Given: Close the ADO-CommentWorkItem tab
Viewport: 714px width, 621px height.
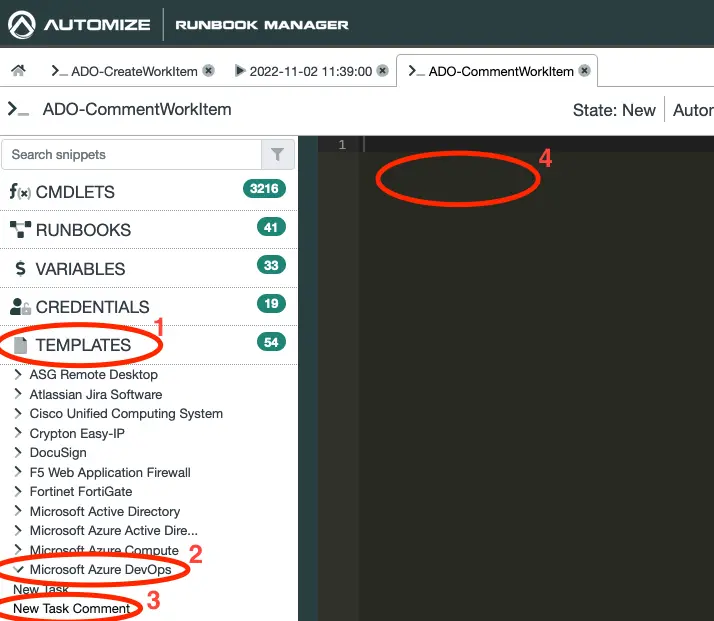Looking at the screenshot, I should click(584, 71).
